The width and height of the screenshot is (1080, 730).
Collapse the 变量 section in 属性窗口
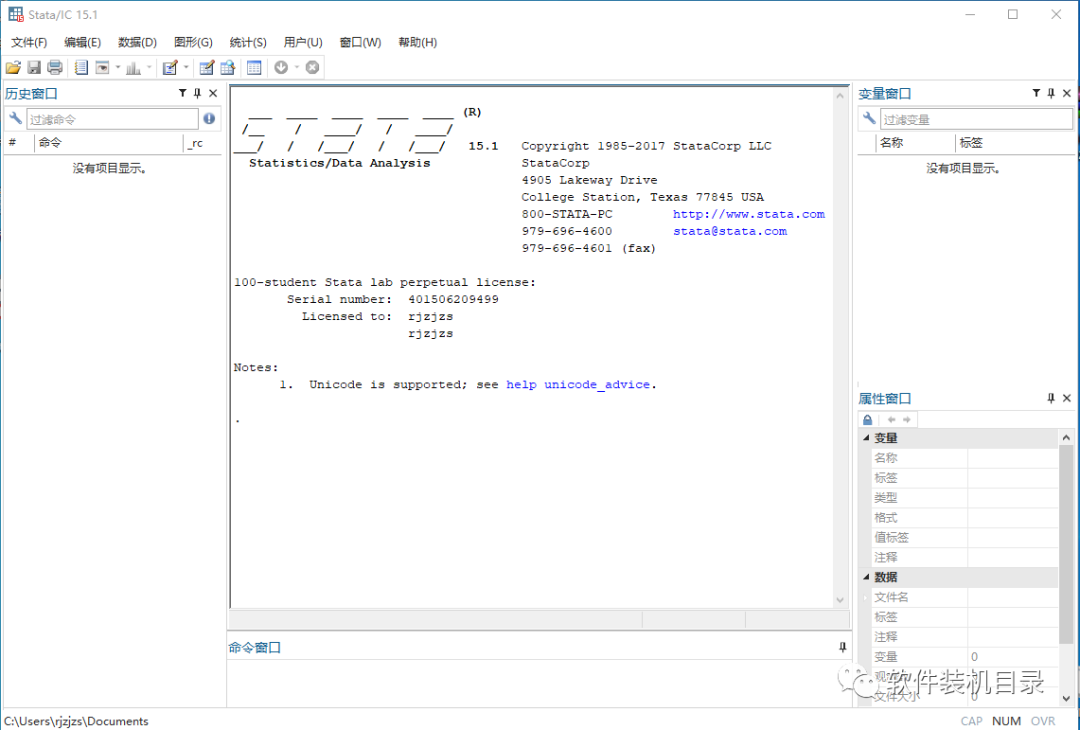866,438
